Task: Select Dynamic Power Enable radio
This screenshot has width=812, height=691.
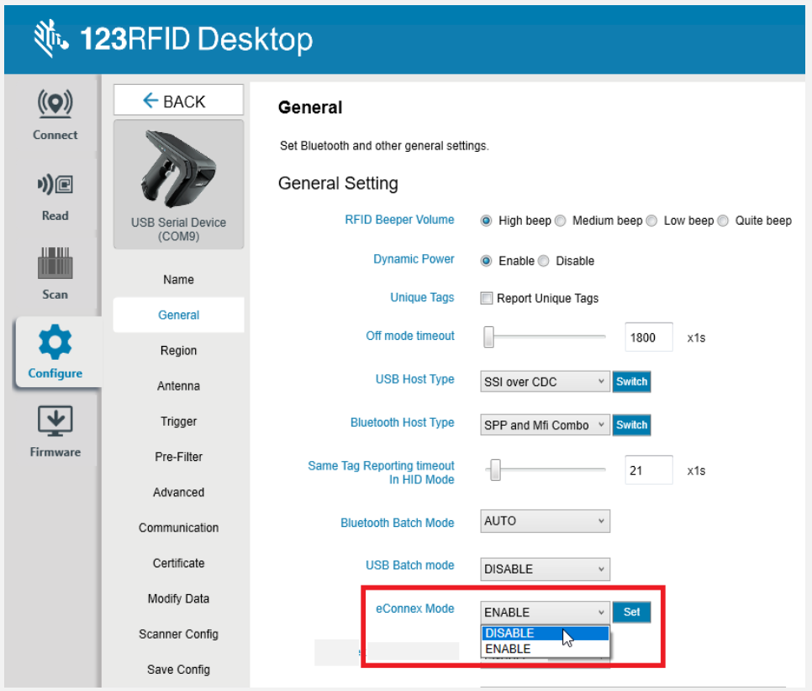Action: (x=486, y=261)
